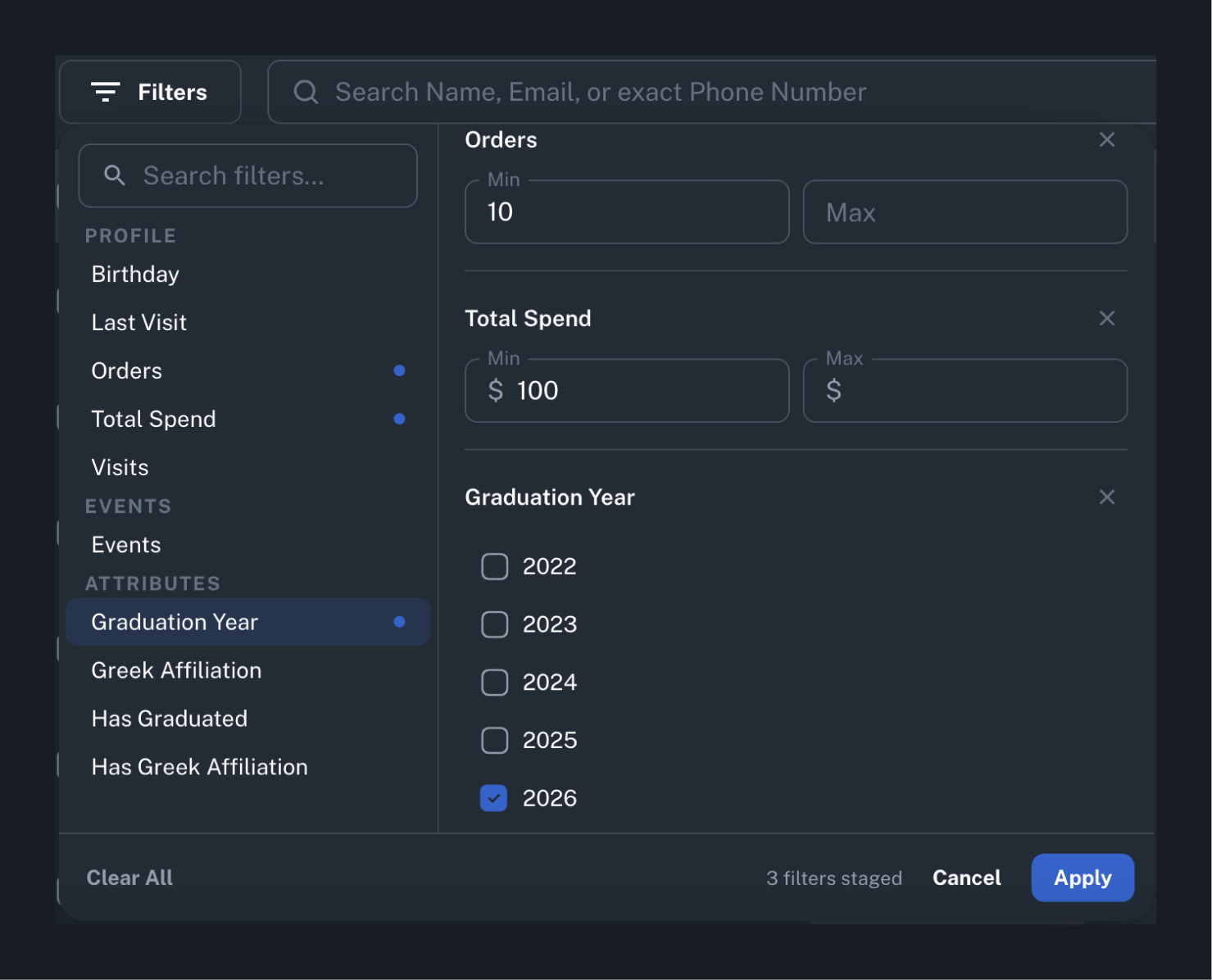1212x980 pixels.
Task: Pick the Visits filter
Action: click(x=247, y=468)
